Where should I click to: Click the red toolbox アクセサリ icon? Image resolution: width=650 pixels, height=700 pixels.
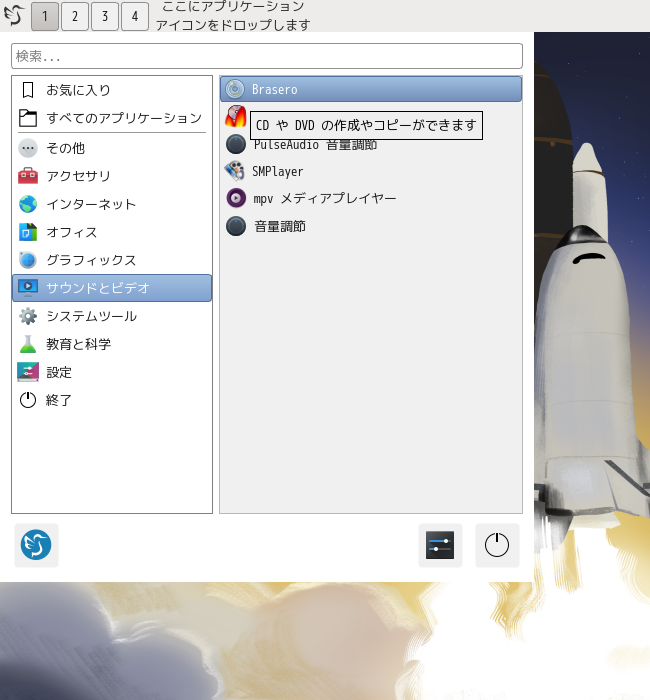[x=28, y=176]
